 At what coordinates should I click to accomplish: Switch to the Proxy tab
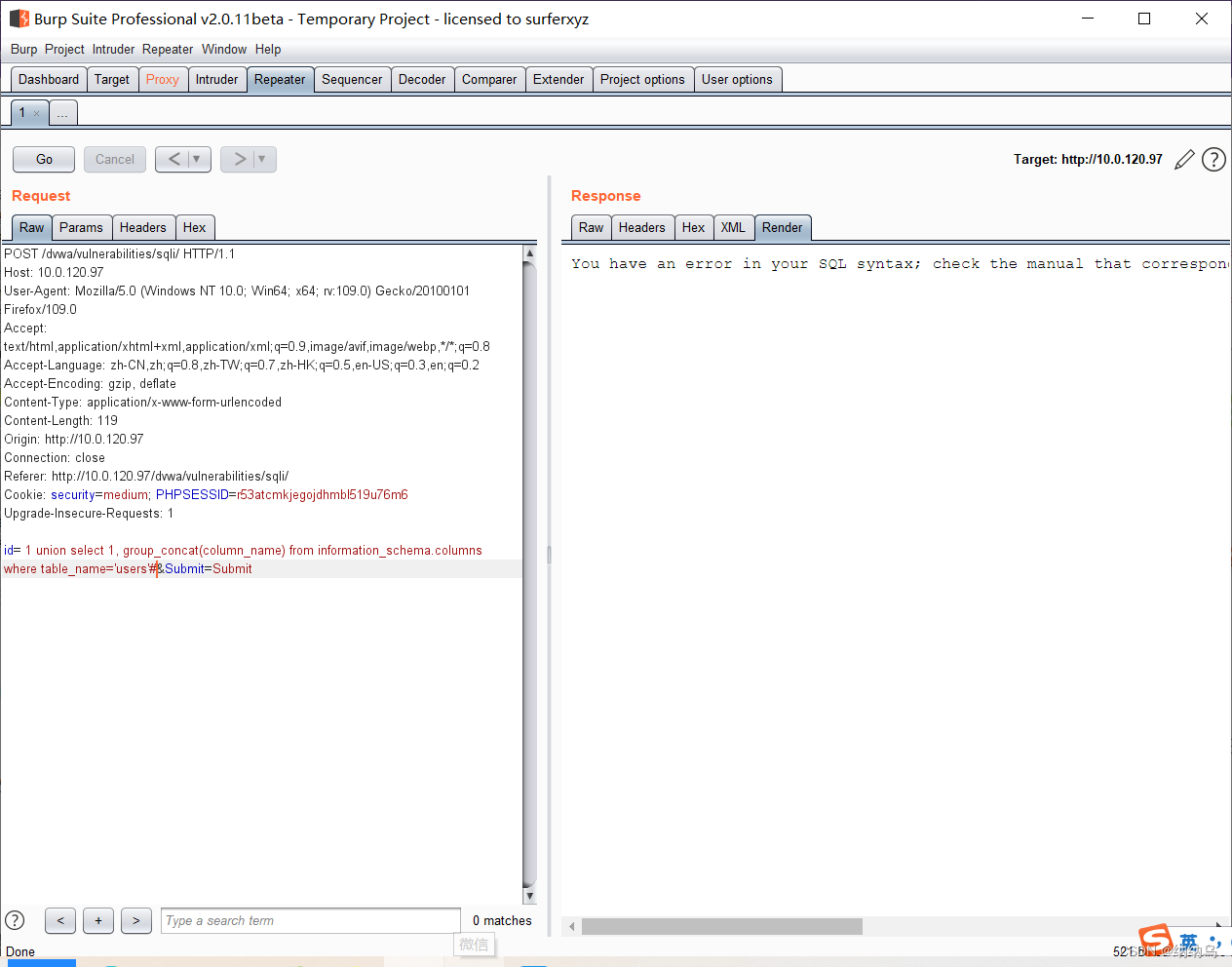coord(163,80)
